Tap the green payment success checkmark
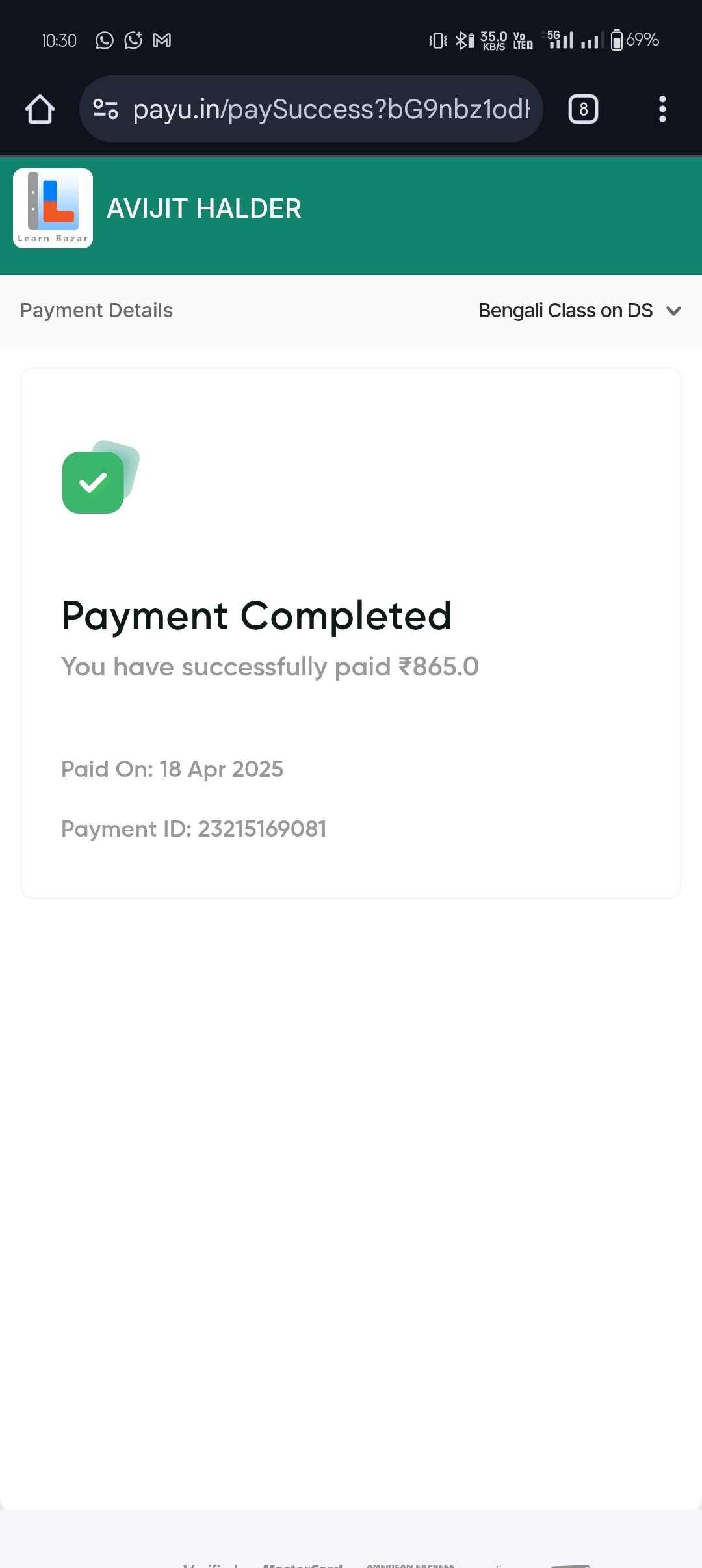702x1568 pixels. tap(94, 482)
